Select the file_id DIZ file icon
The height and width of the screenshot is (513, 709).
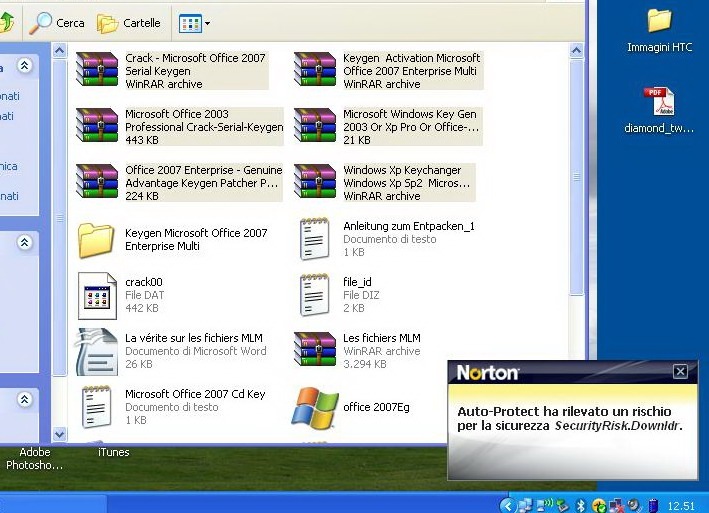click(x=315, y=295)
